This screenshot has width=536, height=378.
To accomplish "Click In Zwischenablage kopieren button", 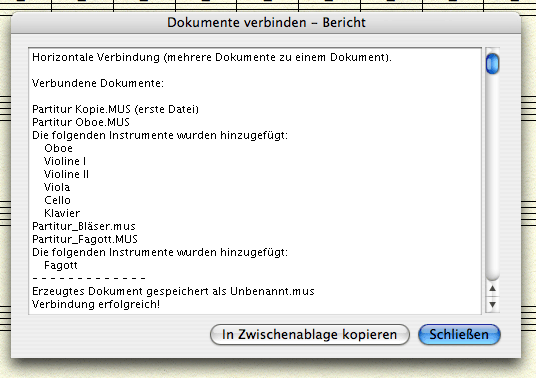I will pyautogui.click(x=310, y=334).
